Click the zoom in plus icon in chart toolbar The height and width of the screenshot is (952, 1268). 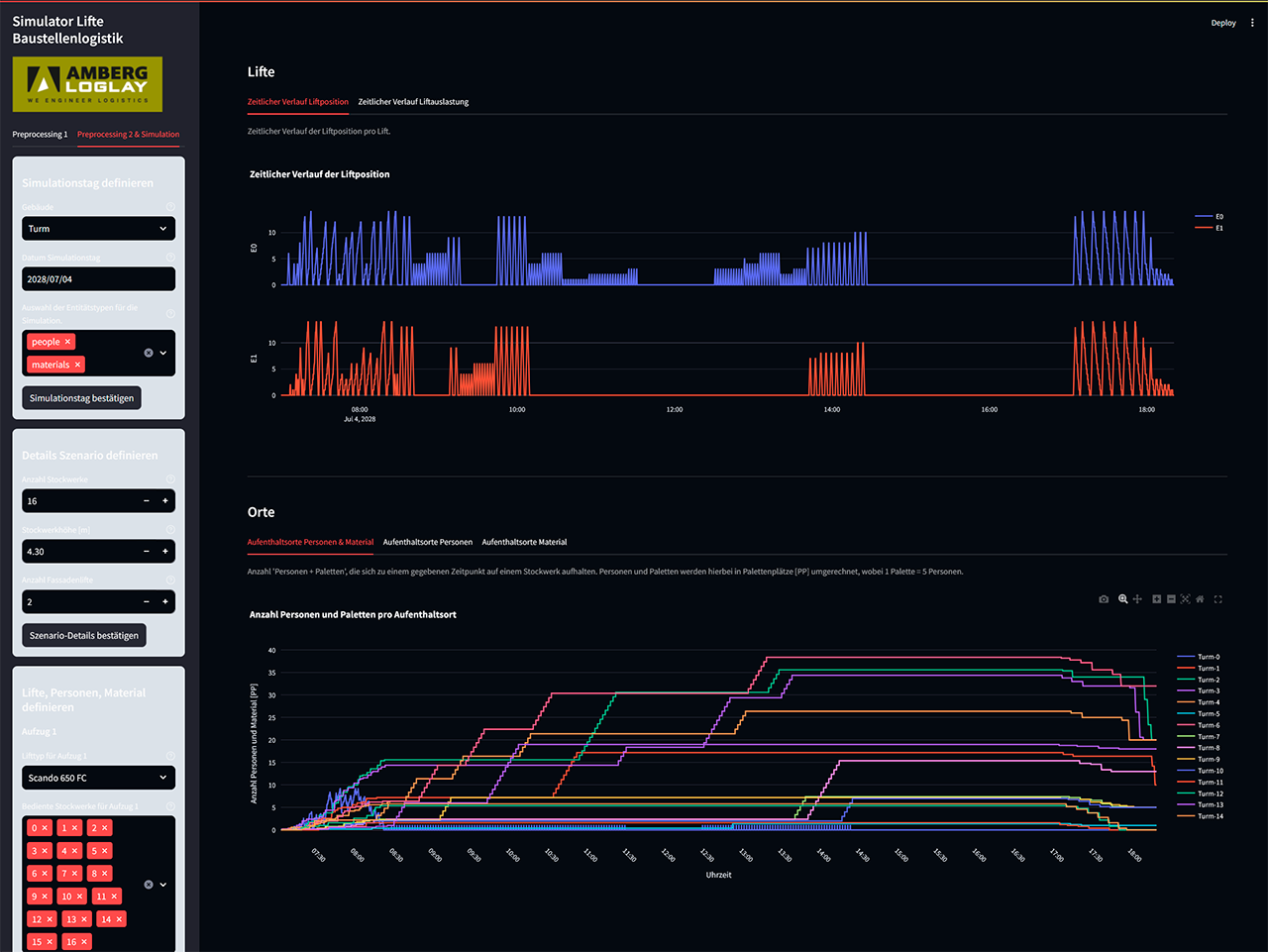(1156, 599)
